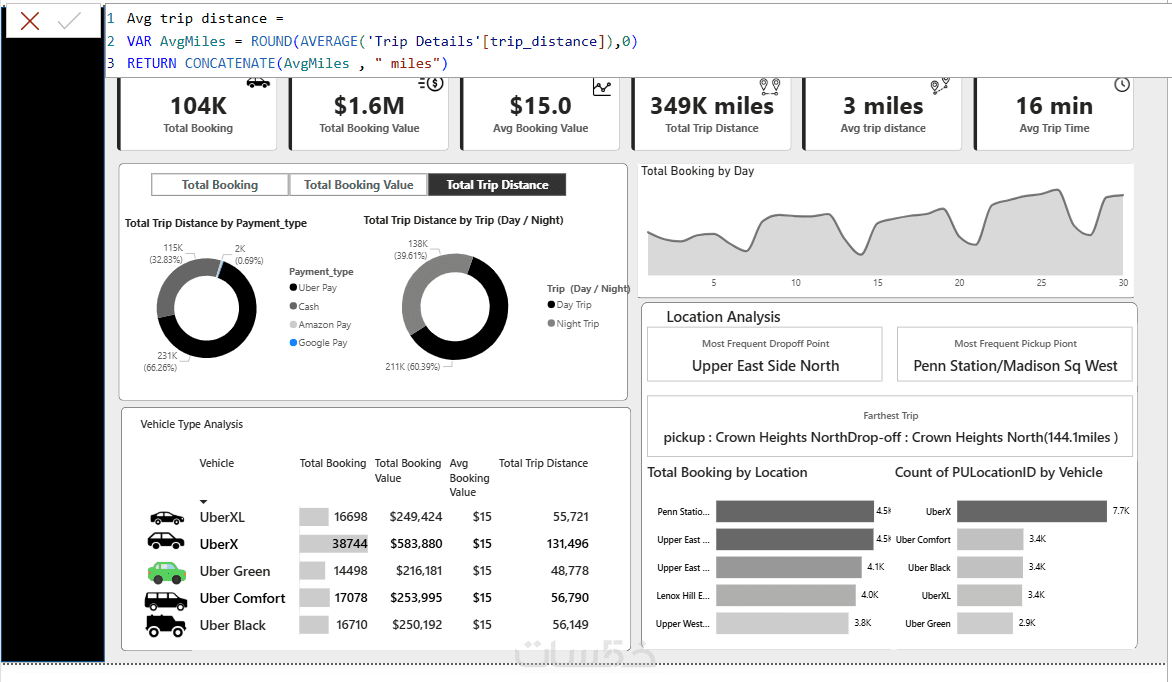Click the dollar icon on Total Booking Value card
The height and width of the screenshot is (682, 1172).
pyautogui.click(x=431, y=84)
